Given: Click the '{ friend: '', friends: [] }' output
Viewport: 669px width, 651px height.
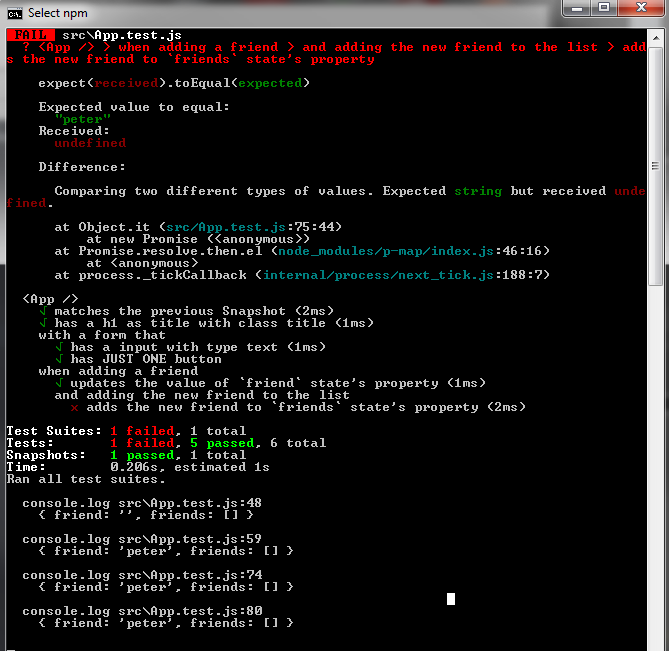Looking at the screenshot, I should 146,515.
